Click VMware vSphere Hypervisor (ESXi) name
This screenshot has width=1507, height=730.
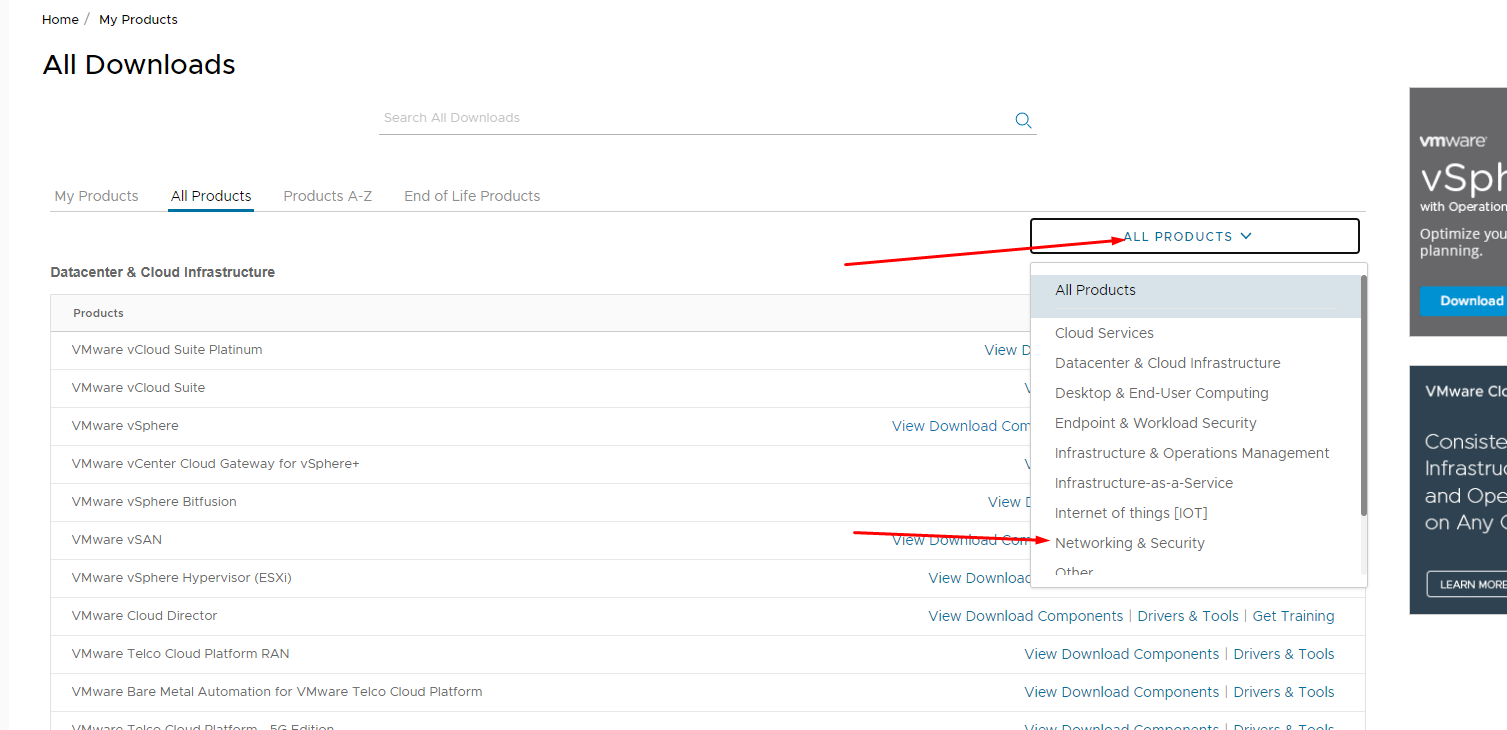182,578
